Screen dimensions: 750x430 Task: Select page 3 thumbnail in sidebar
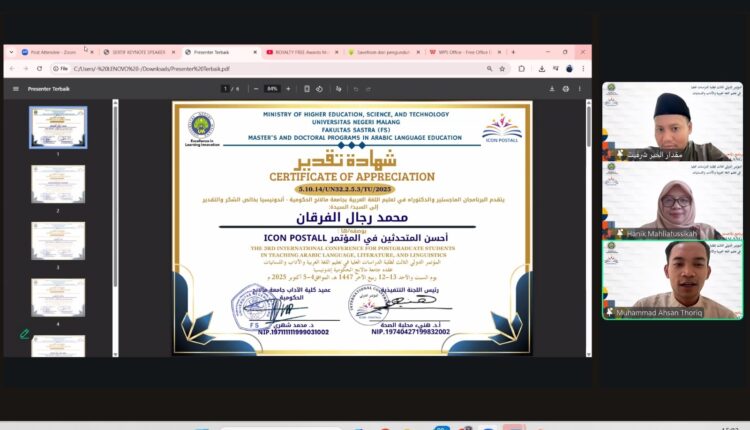click(58, 240)
